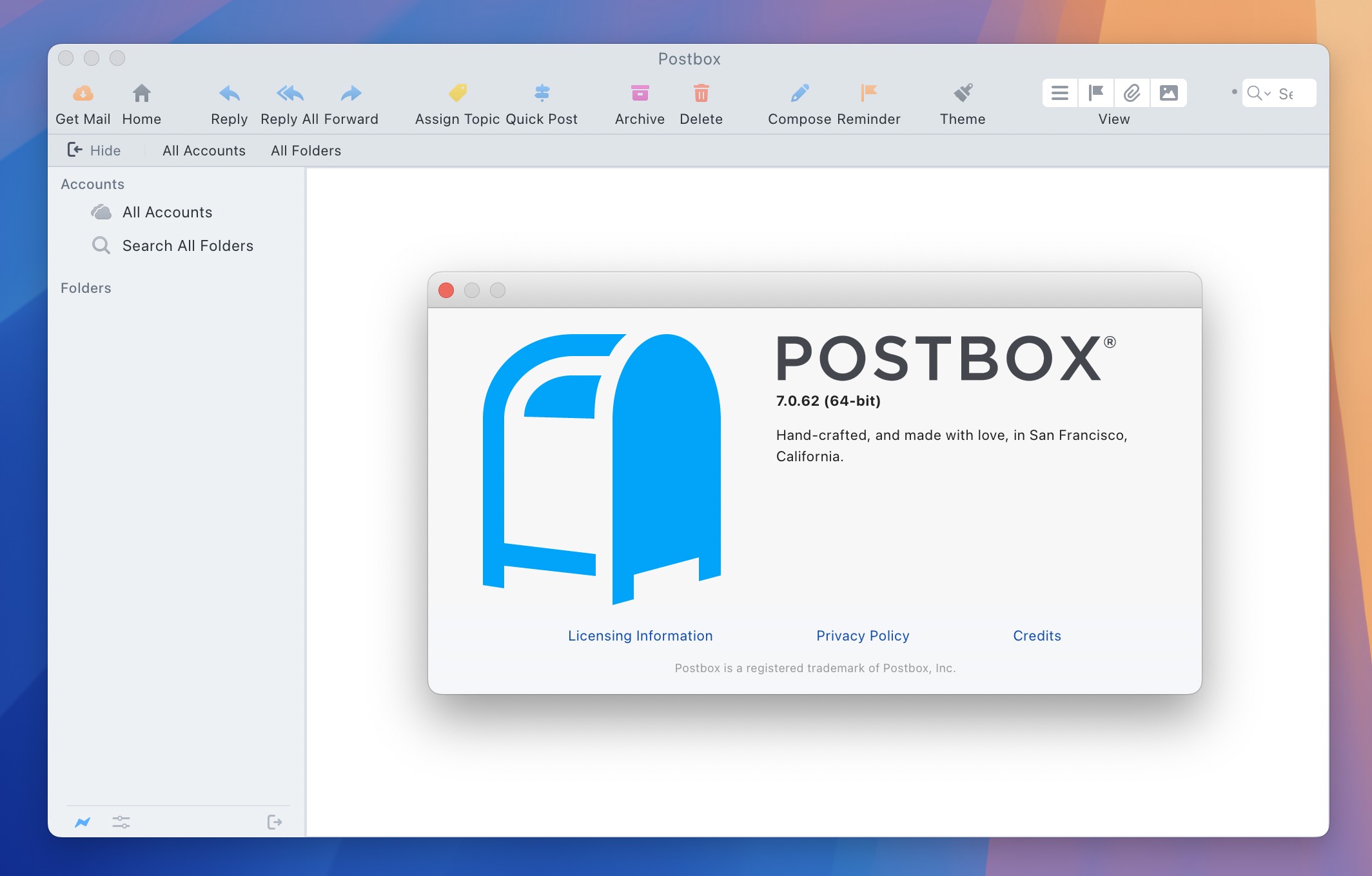This screenshot has height=876, width=1372.
Task: Click the version text 7.0.62 (64-bit)
Action: pos(828,401)
